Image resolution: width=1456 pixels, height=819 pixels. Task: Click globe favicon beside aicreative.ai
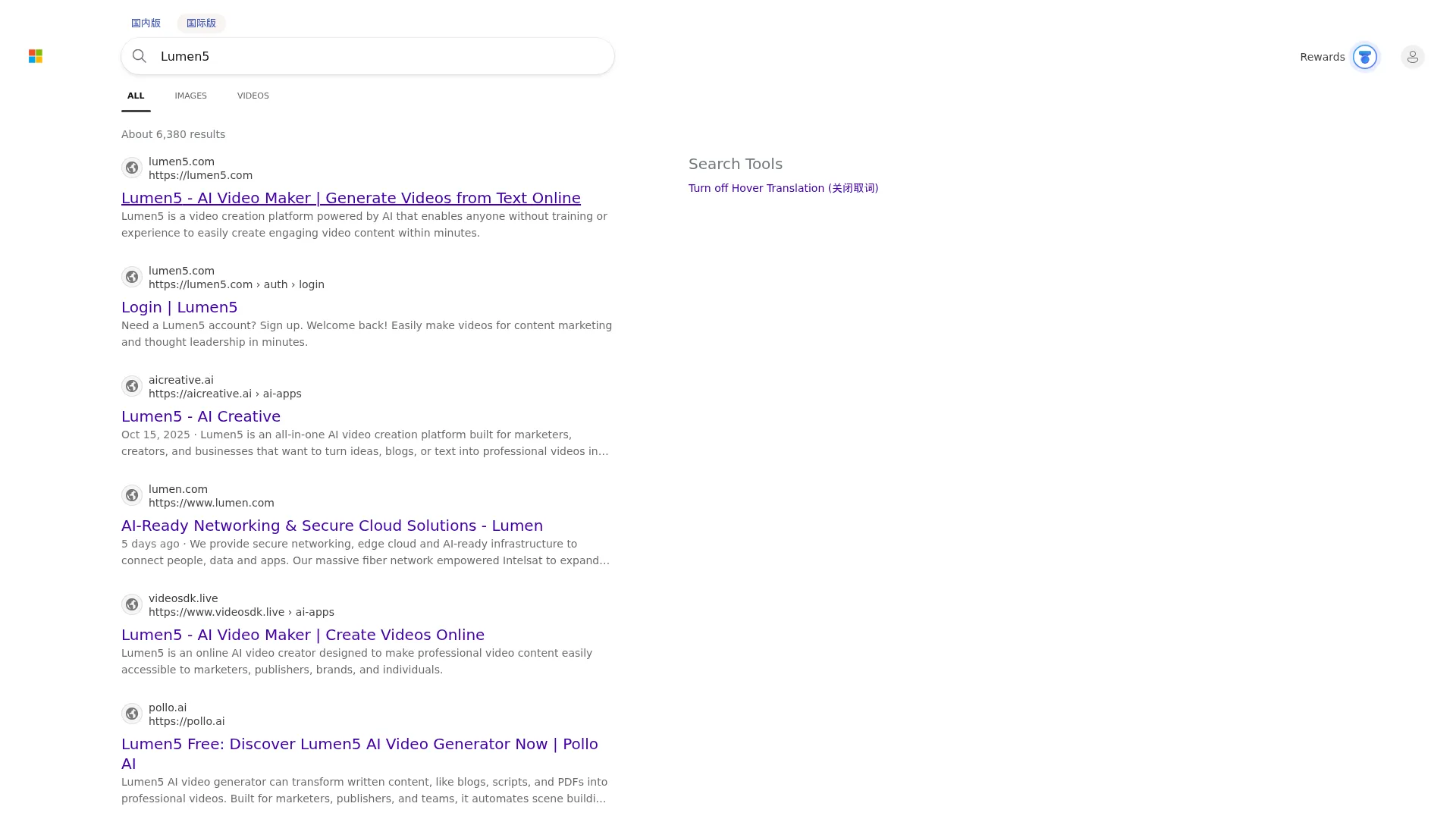[x=132, y=386]
